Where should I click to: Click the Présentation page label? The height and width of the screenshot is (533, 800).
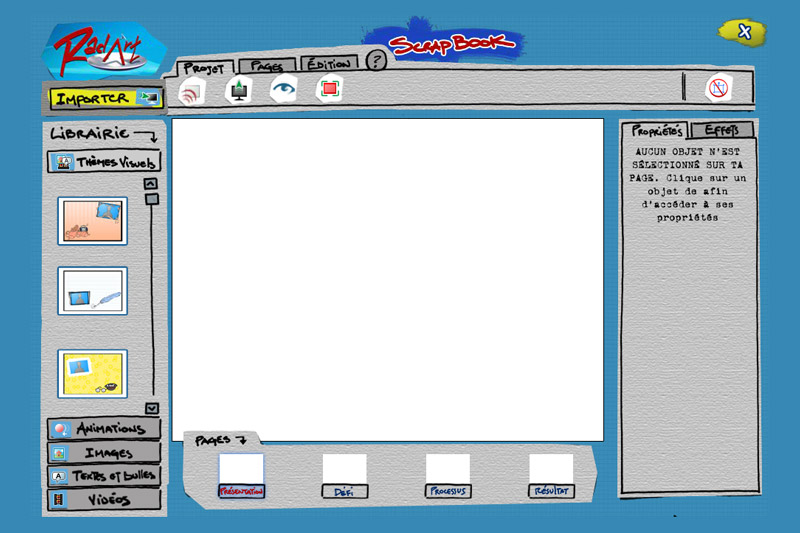(241, 491)
